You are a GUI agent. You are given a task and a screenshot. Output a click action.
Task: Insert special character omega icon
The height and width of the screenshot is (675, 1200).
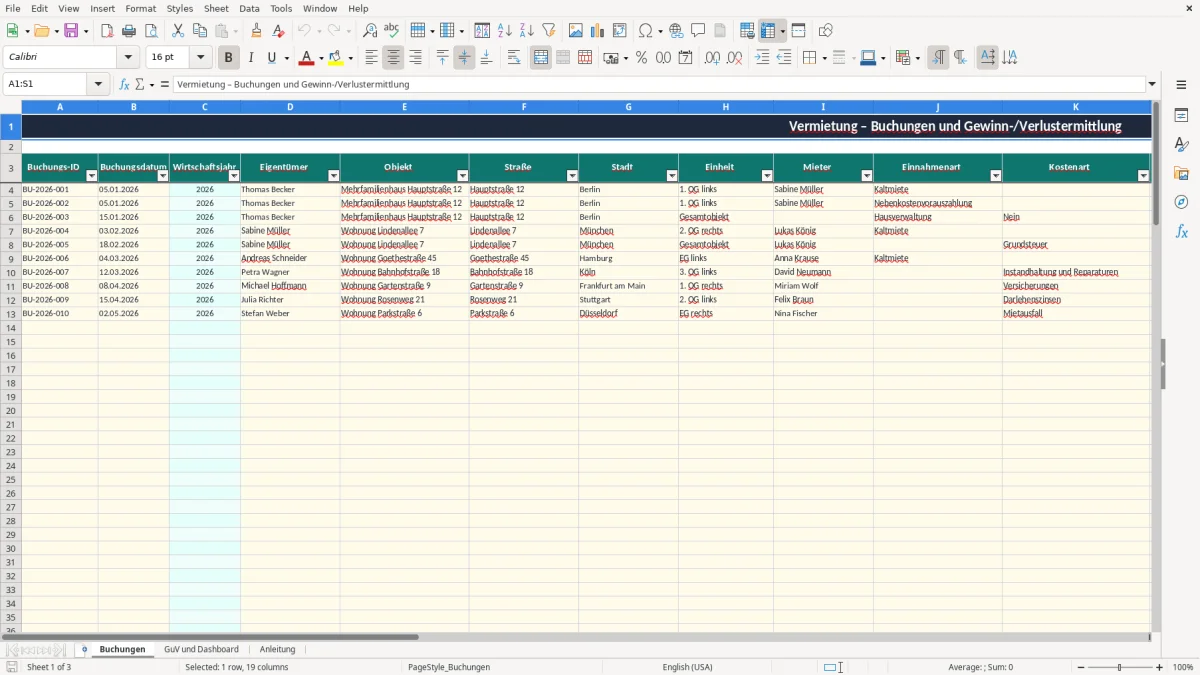tap(645, 31)
